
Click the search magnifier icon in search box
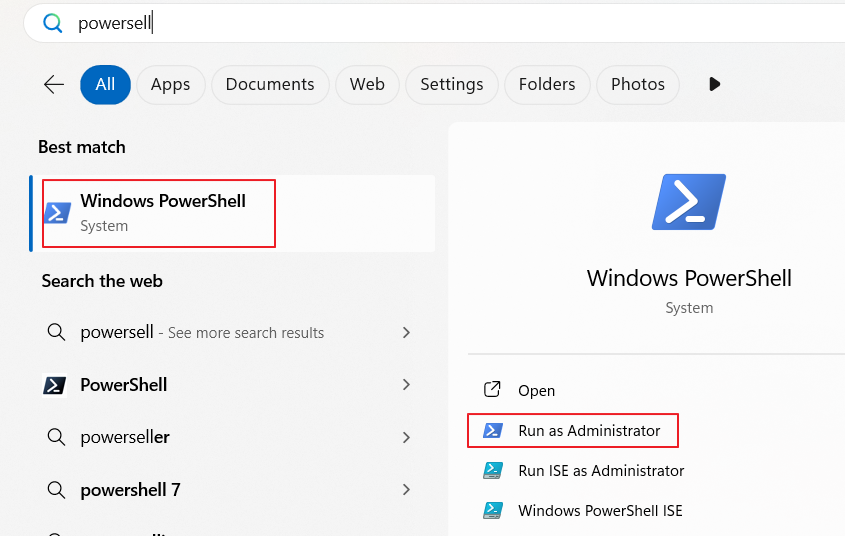[52, 23]
